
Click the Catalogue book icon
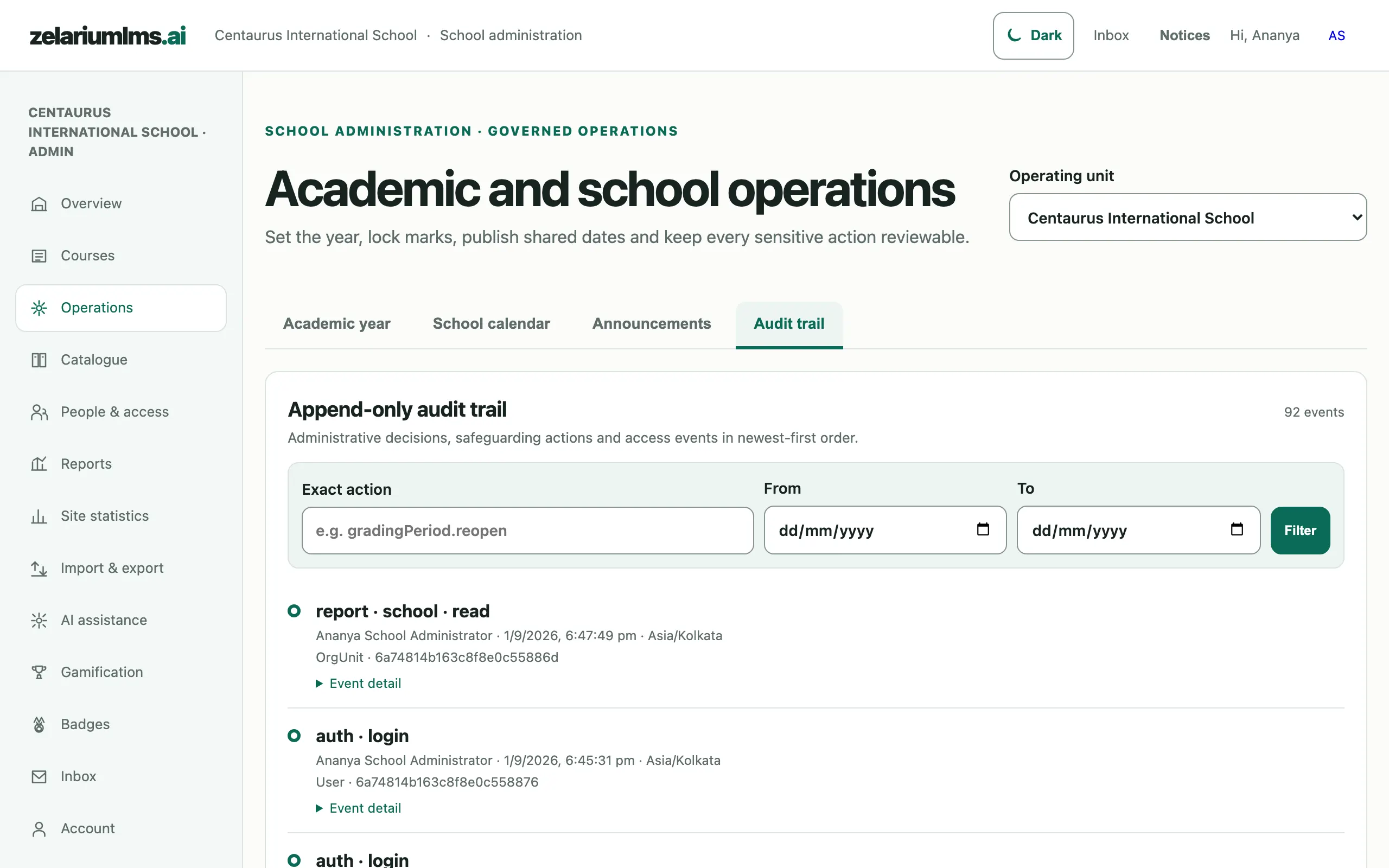click(x=39, y=360)
